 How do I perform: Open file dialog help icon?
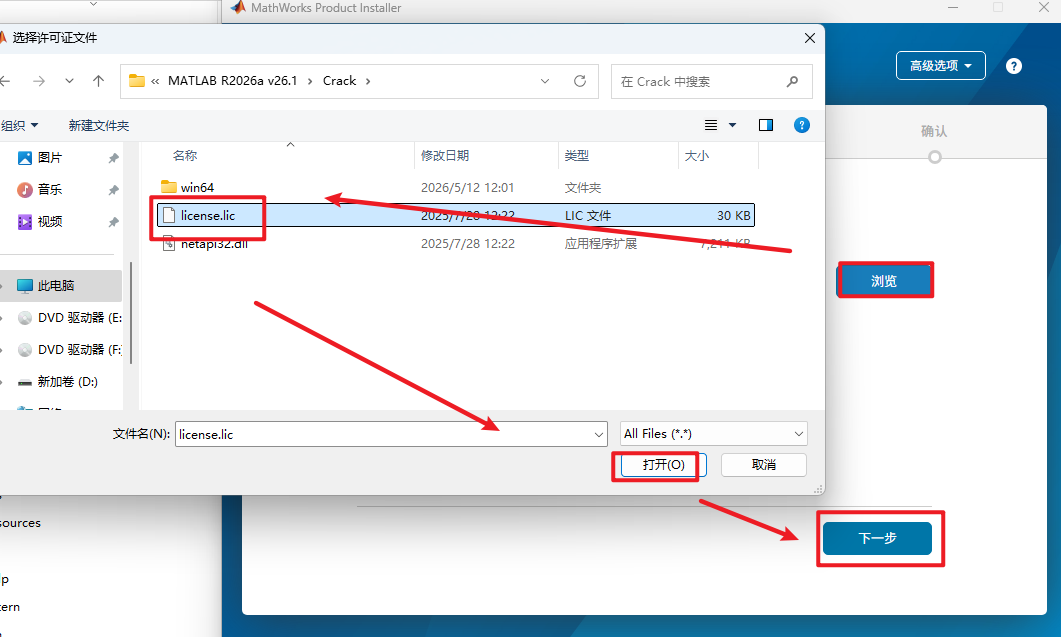802,125
